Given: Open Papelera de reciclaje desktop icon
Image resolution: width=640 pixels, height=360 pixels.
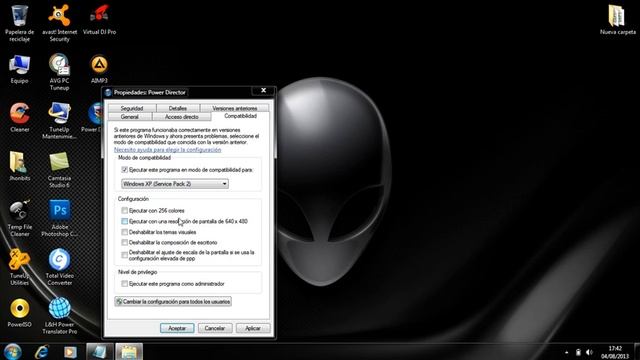Looking at the screenshot, I should click(19, 23).
